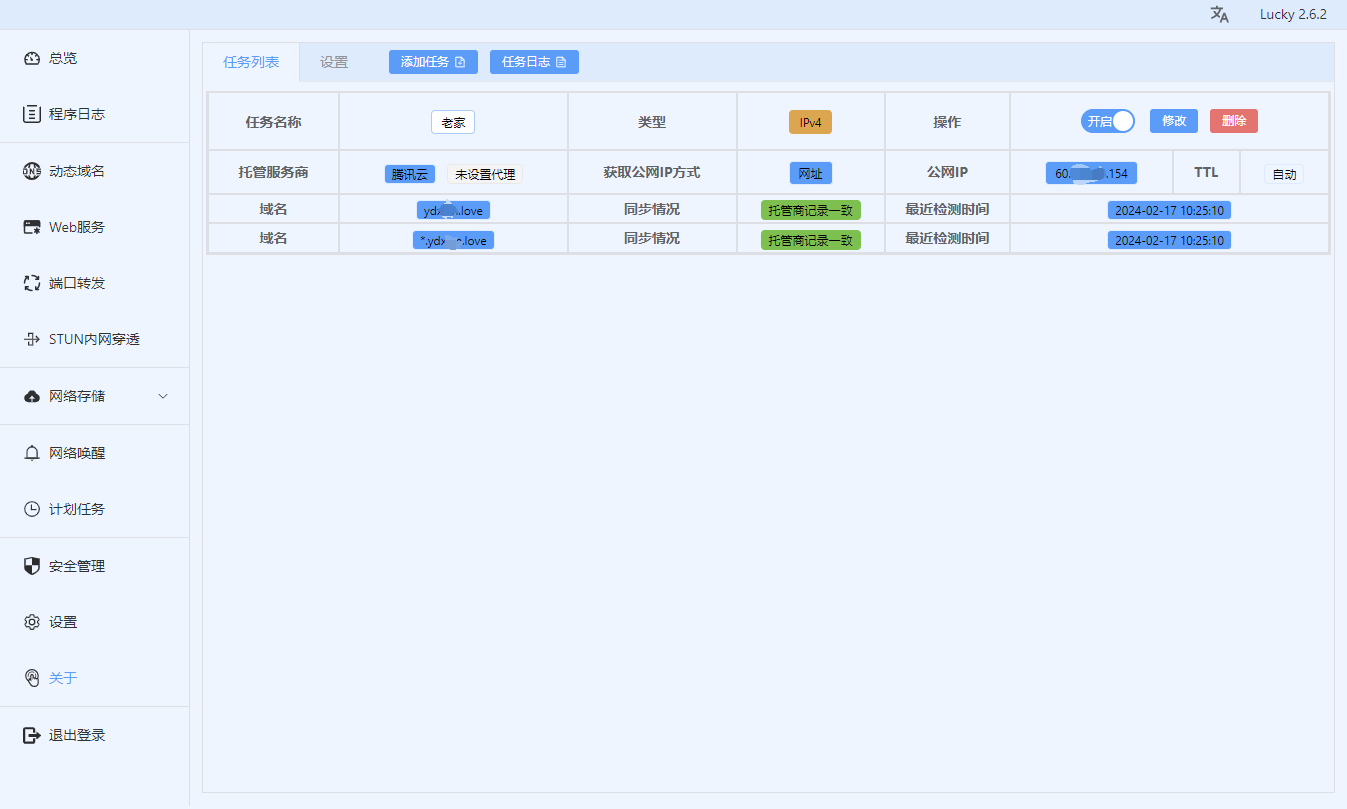
Task: Switch to the 设置 tab at top
Action: (x=334, y=62)
